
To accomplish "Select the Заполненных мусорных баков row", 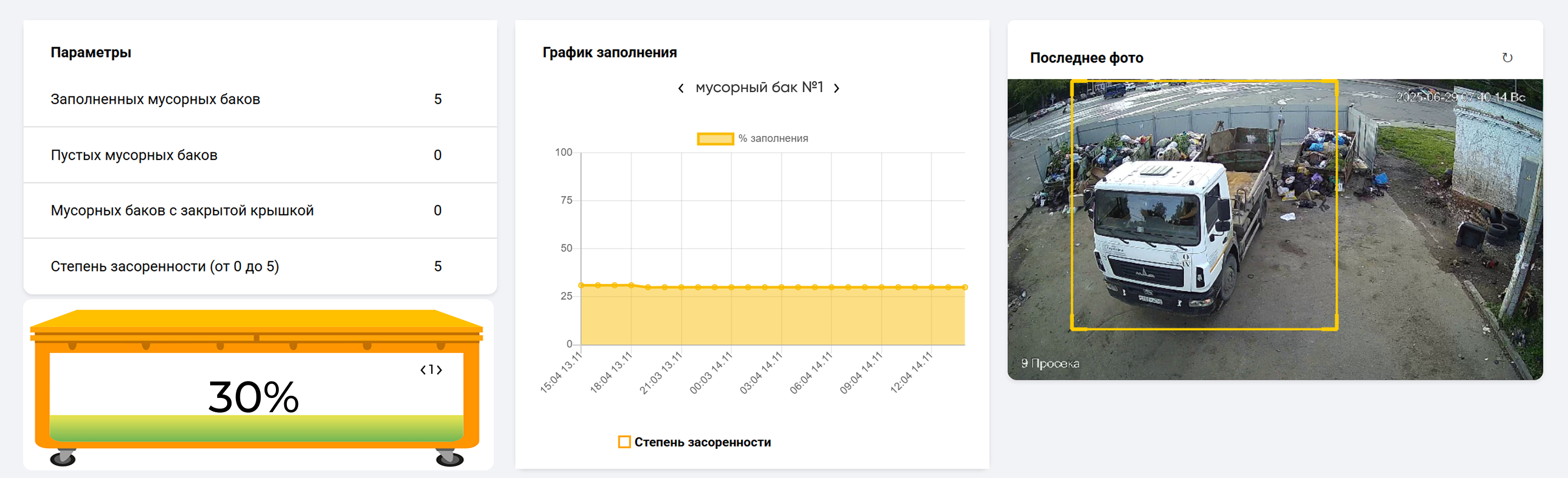I will [x=260, y=99].
